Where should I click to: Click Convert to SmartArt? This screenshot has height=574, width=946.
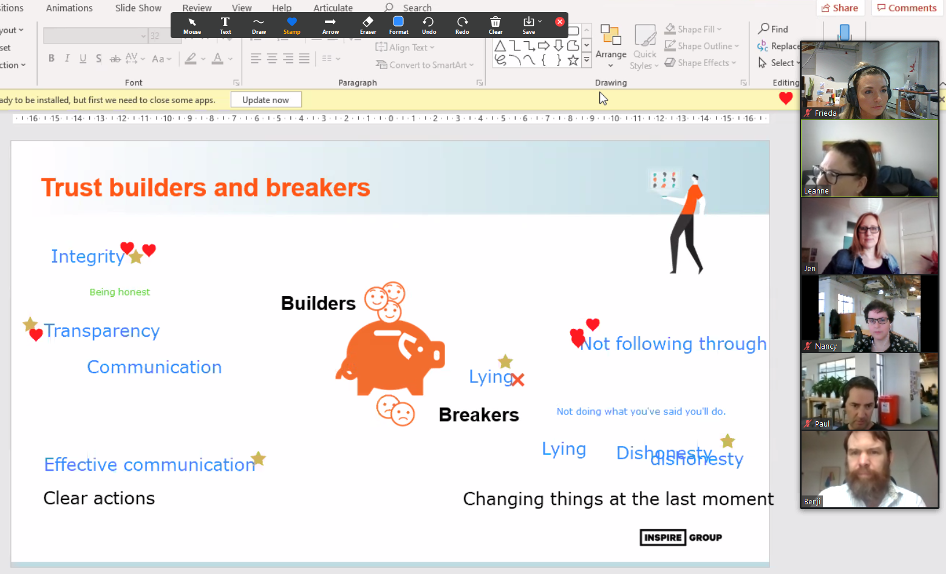[425, 65]
